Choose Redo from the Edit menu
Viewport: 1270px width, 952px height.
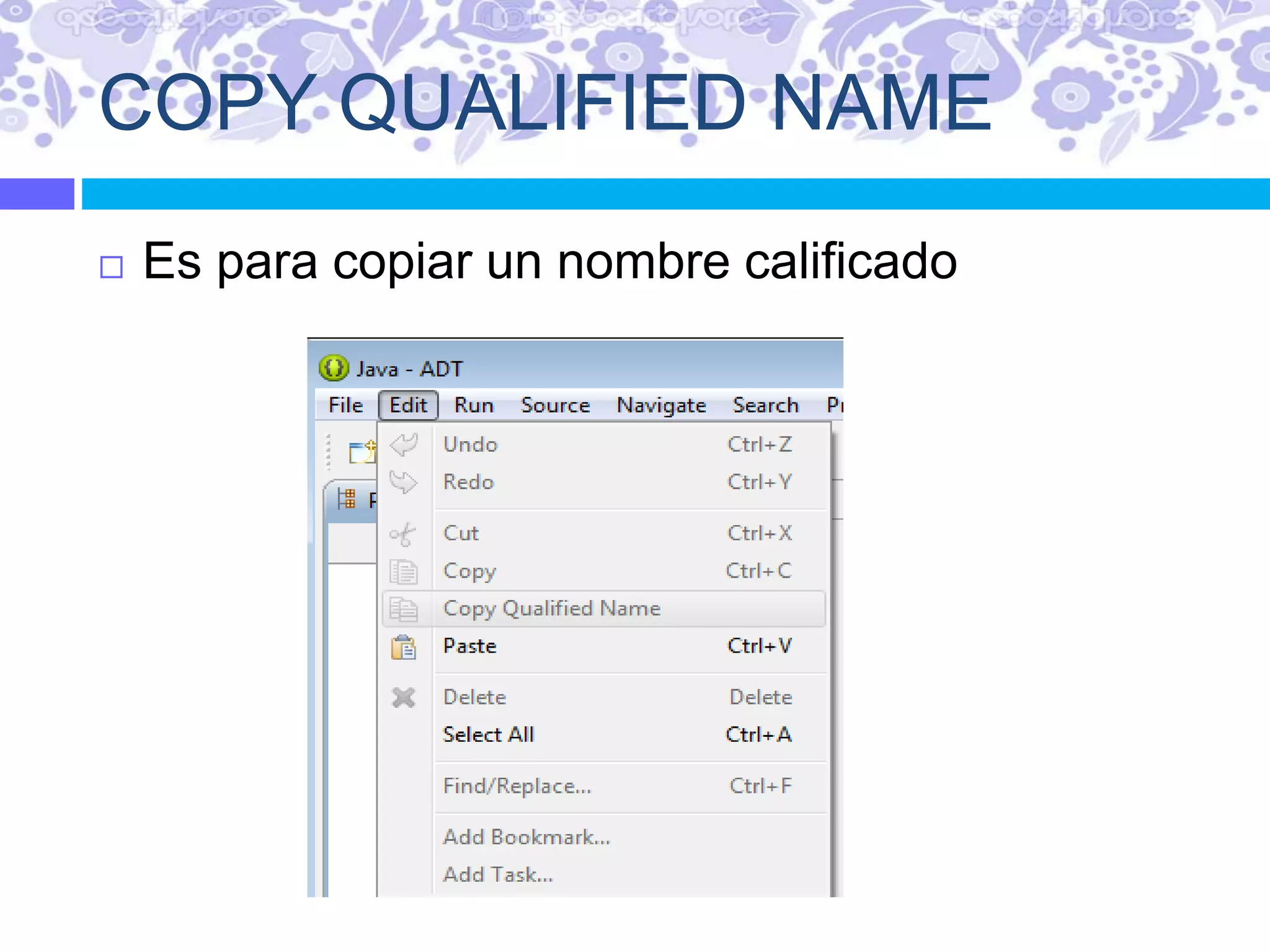[604, 482]
